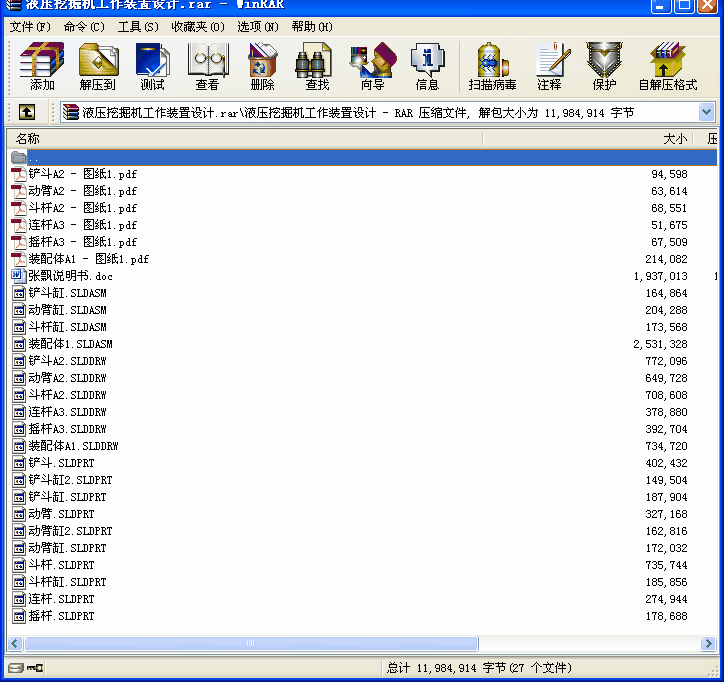Screen dimensions: 724x682
Task: Select file 斗杆A2.SLDDRW
Action: 67,395
